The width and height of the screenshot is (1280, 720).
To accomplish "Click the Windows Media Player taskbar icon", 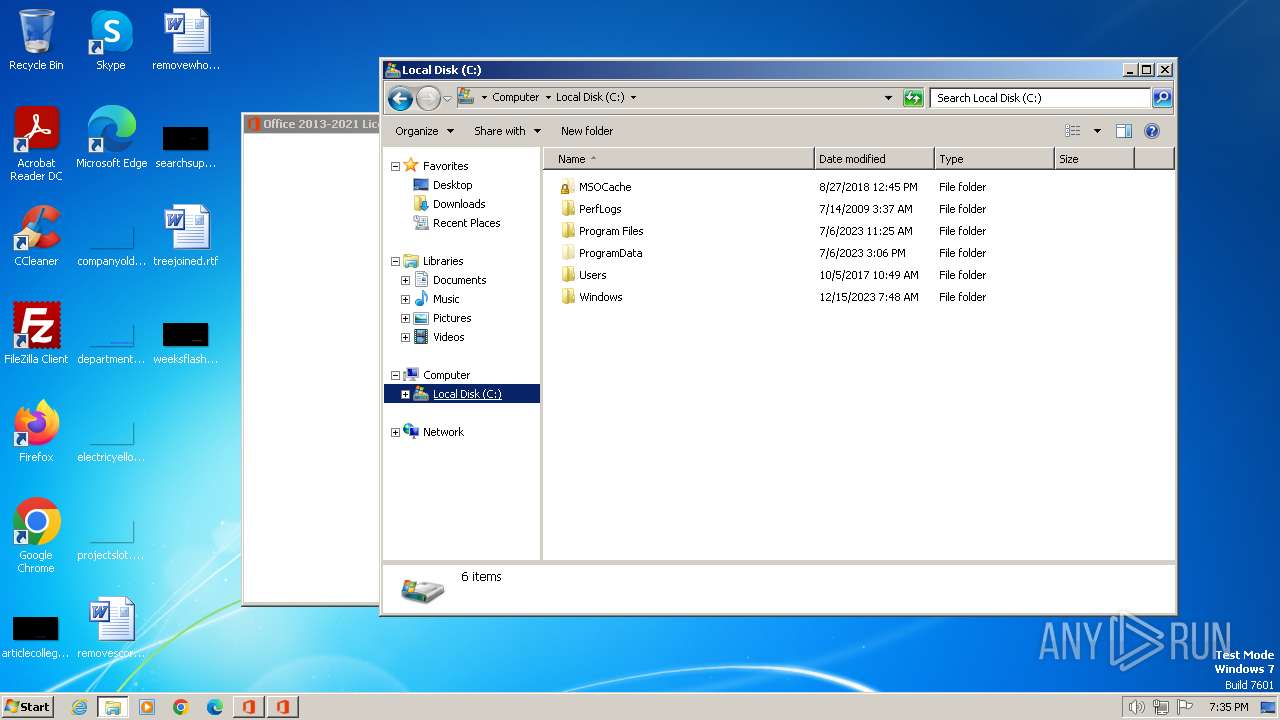I will coord(147,707).
